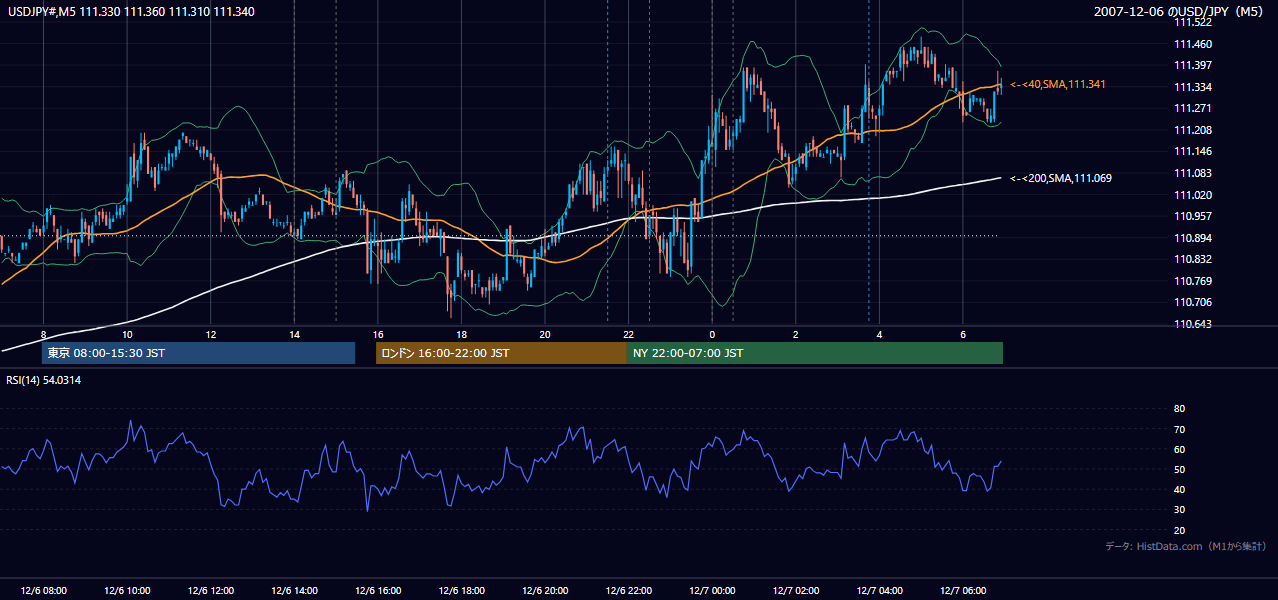Click the USDJPY#,M5 chart title text

click(131, 11)
